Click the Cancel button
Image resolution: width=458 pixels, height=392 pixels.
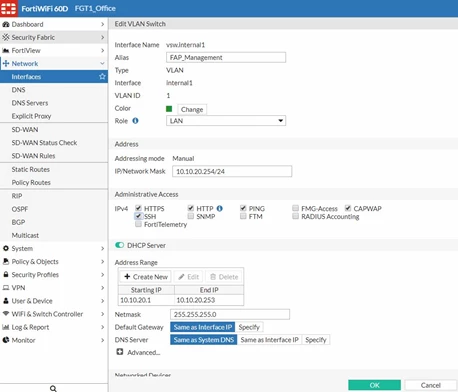click(430, 385)
